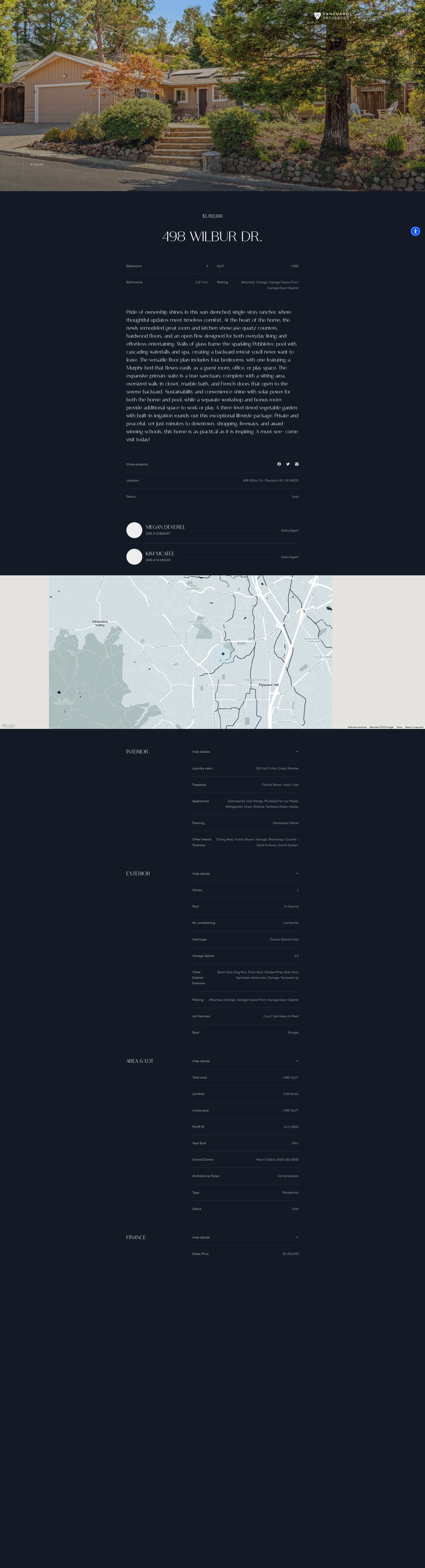The image size is (425, 1568).
Task: Open Megan Deverel's agent avatar
Action: [134, 530]
